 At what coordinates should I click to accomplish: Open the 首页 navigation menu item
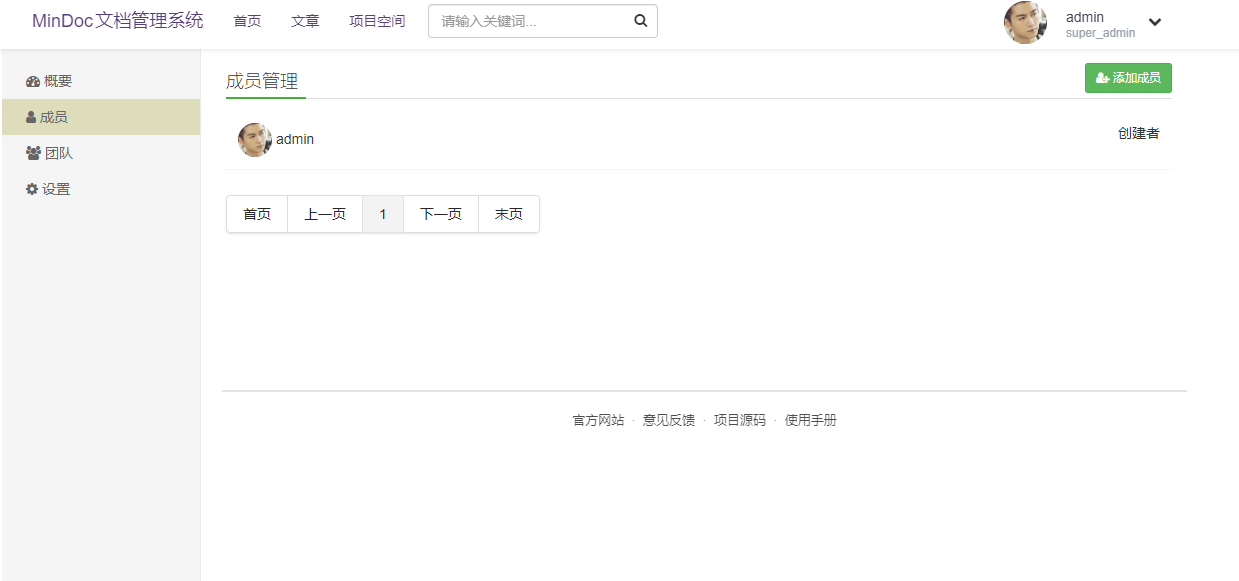247,21
